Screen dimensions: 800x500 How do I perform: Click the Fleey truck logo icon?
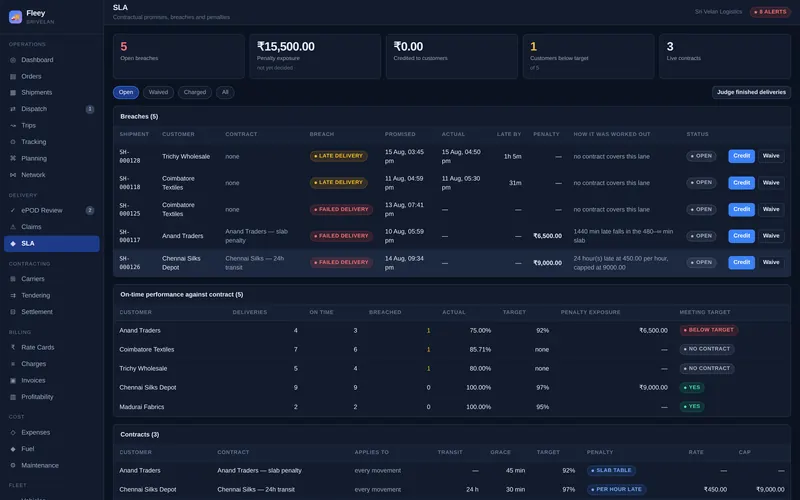(x=15, y=17)
